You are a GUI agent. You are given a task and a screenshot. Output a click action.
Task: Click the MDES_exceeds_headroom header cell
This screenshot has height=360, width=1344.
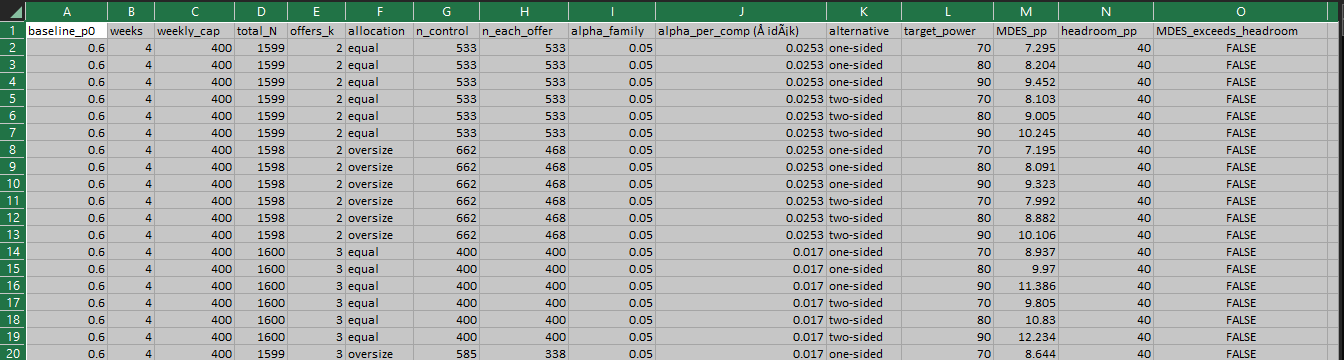(x=1240, y=31)
